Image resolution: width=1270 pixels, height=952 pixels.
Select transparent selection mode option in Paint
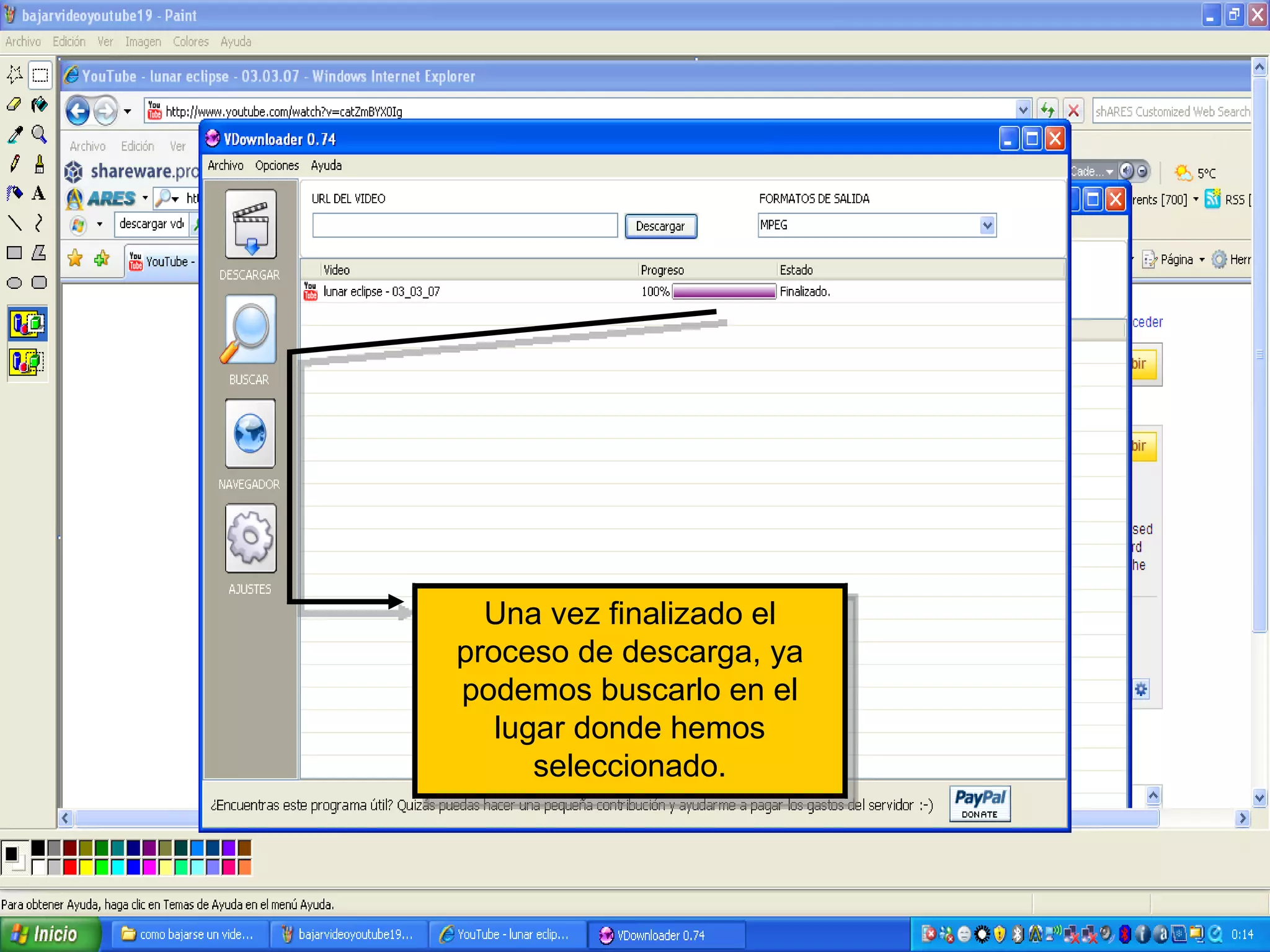[27, 361]
